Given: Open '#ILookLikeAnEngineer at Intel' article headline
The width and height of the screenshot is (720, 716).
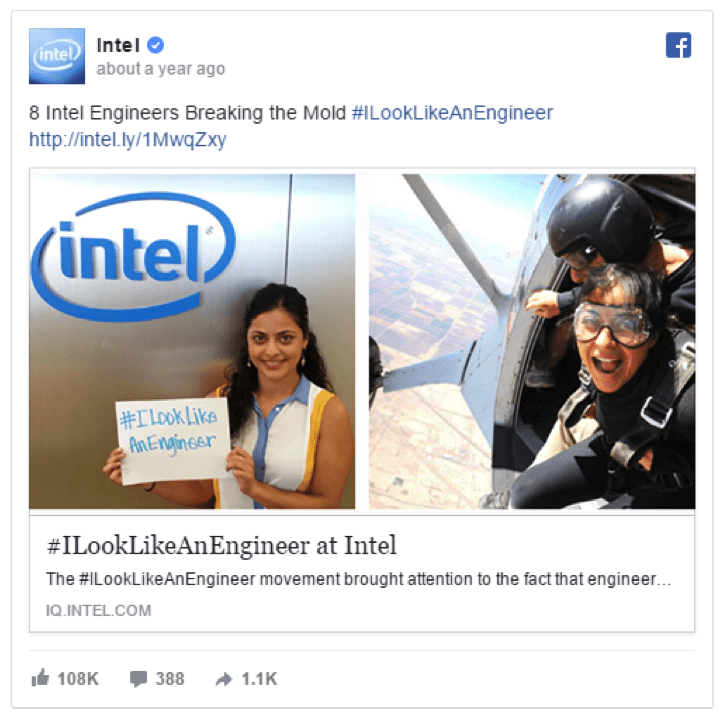Looking at the screenshot, I should point(221,546).
